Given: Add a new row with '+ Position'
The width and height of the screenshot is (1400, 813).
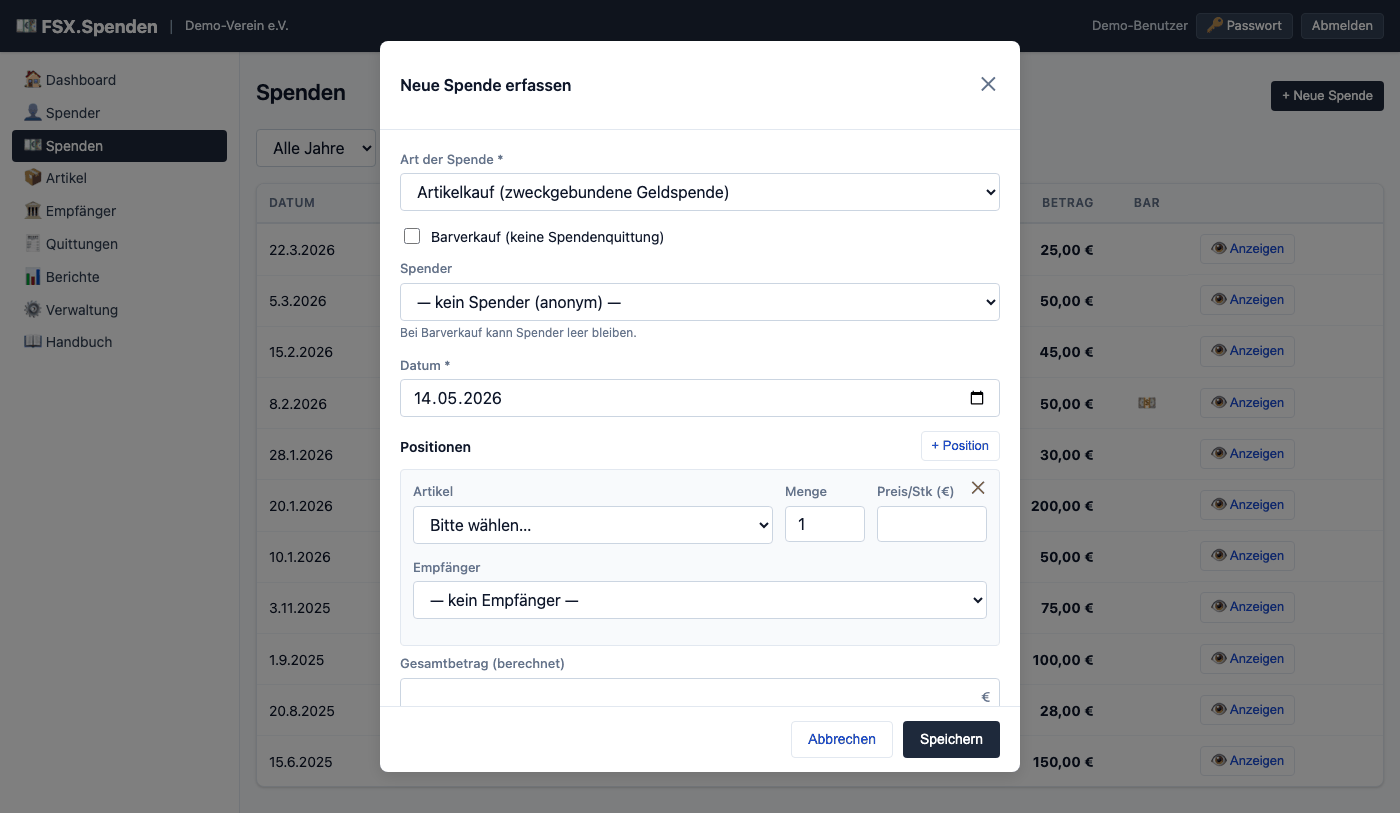Looking at the screenshot, I should 960,446.
